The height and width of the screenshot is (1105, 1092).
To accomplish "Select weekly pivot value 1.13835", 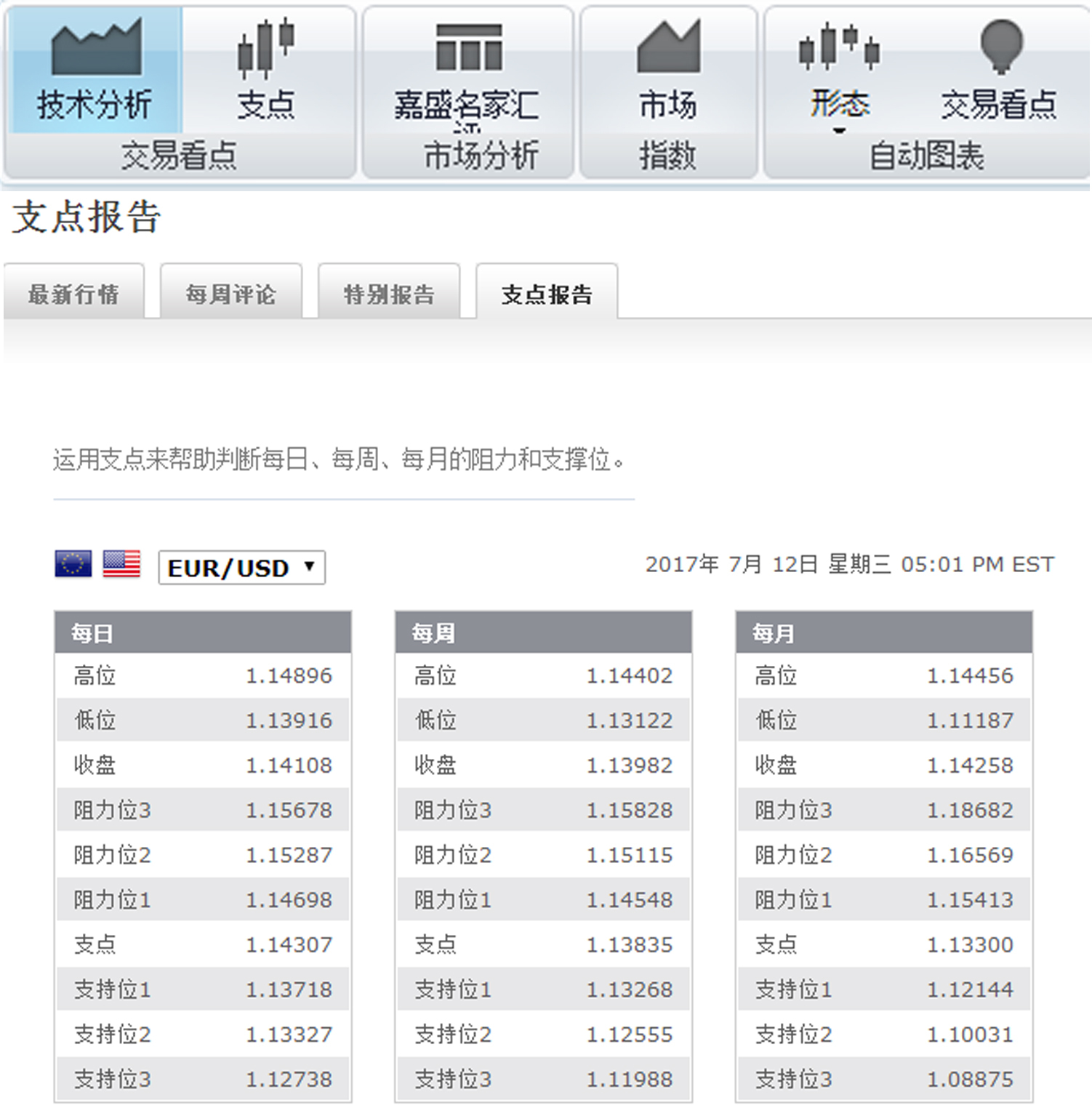I will 630,944.
